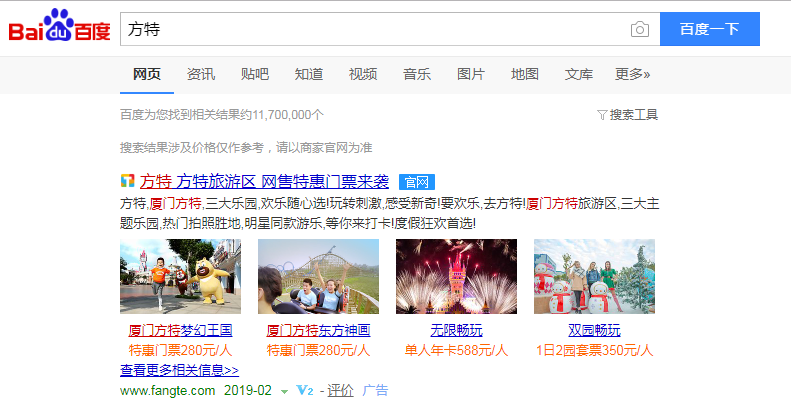
Task: Click the search tools funnel icon
Action: click(601, 115)
